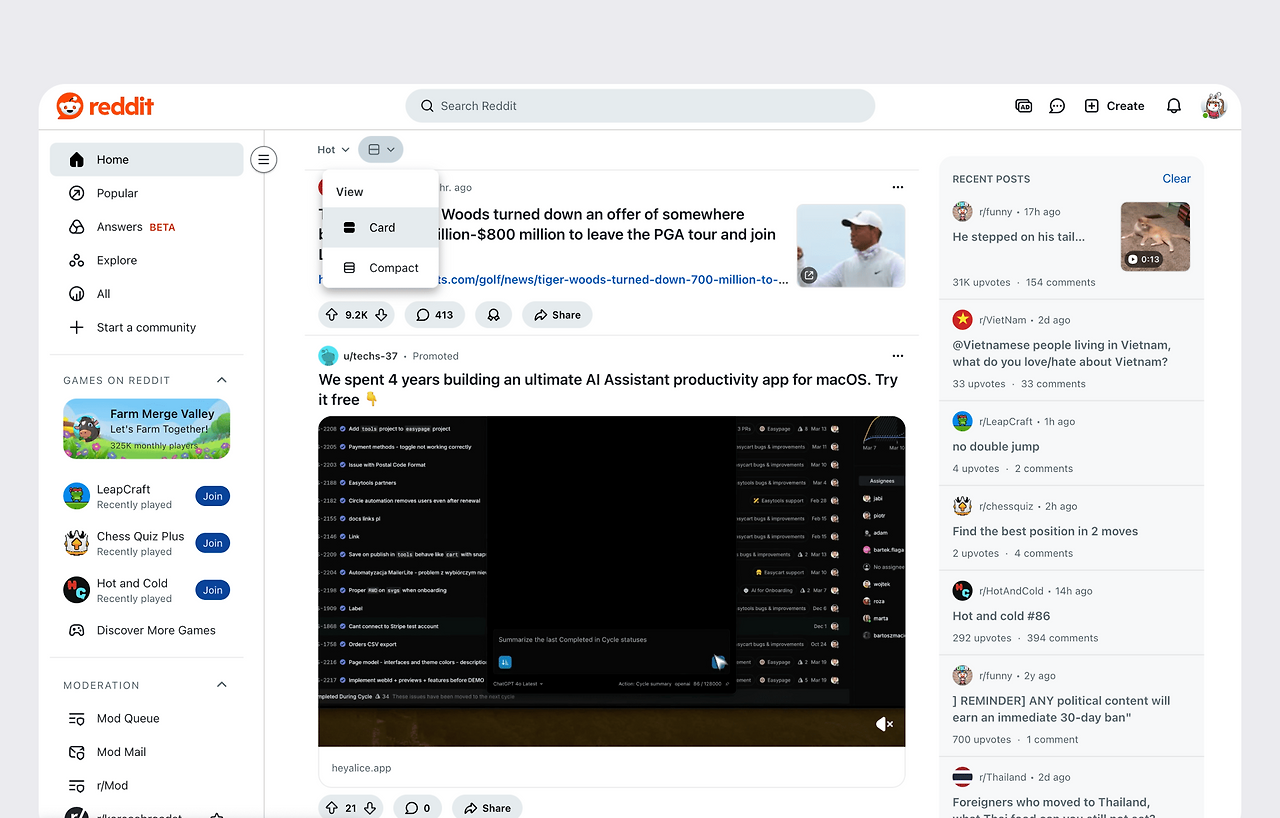Play the 'He stepped on his tail' video thumbnail
Viewport: 1280px width, 818px height.
(x=1155, y=236)
